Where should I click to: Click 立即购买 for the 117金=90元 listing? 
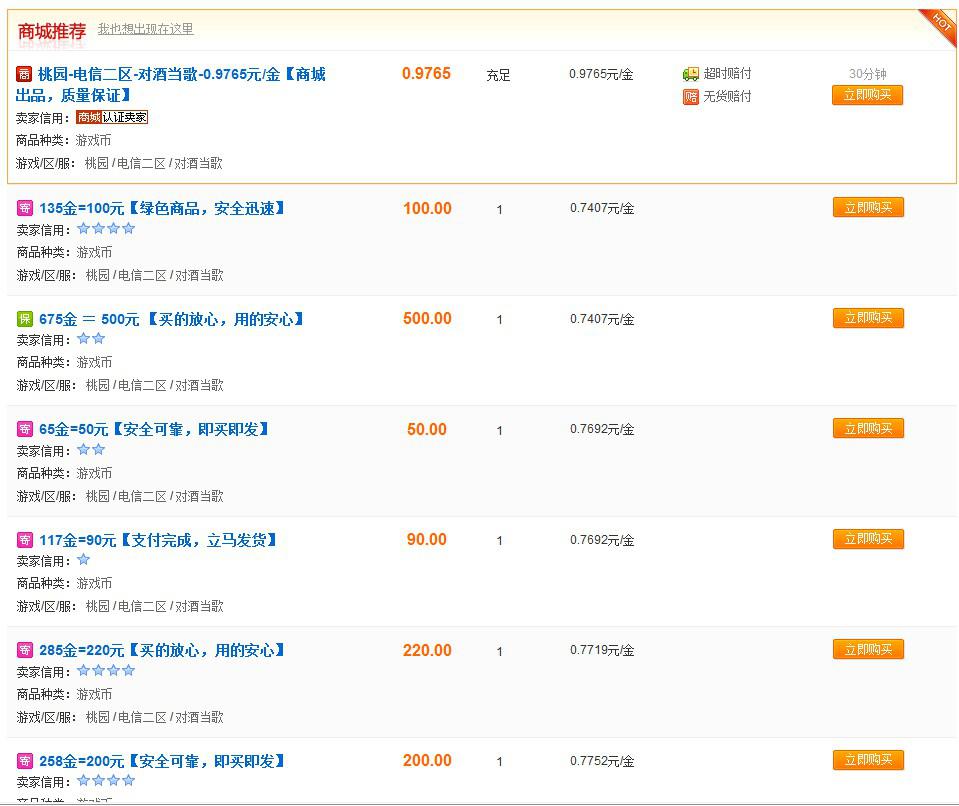(868, 539)
